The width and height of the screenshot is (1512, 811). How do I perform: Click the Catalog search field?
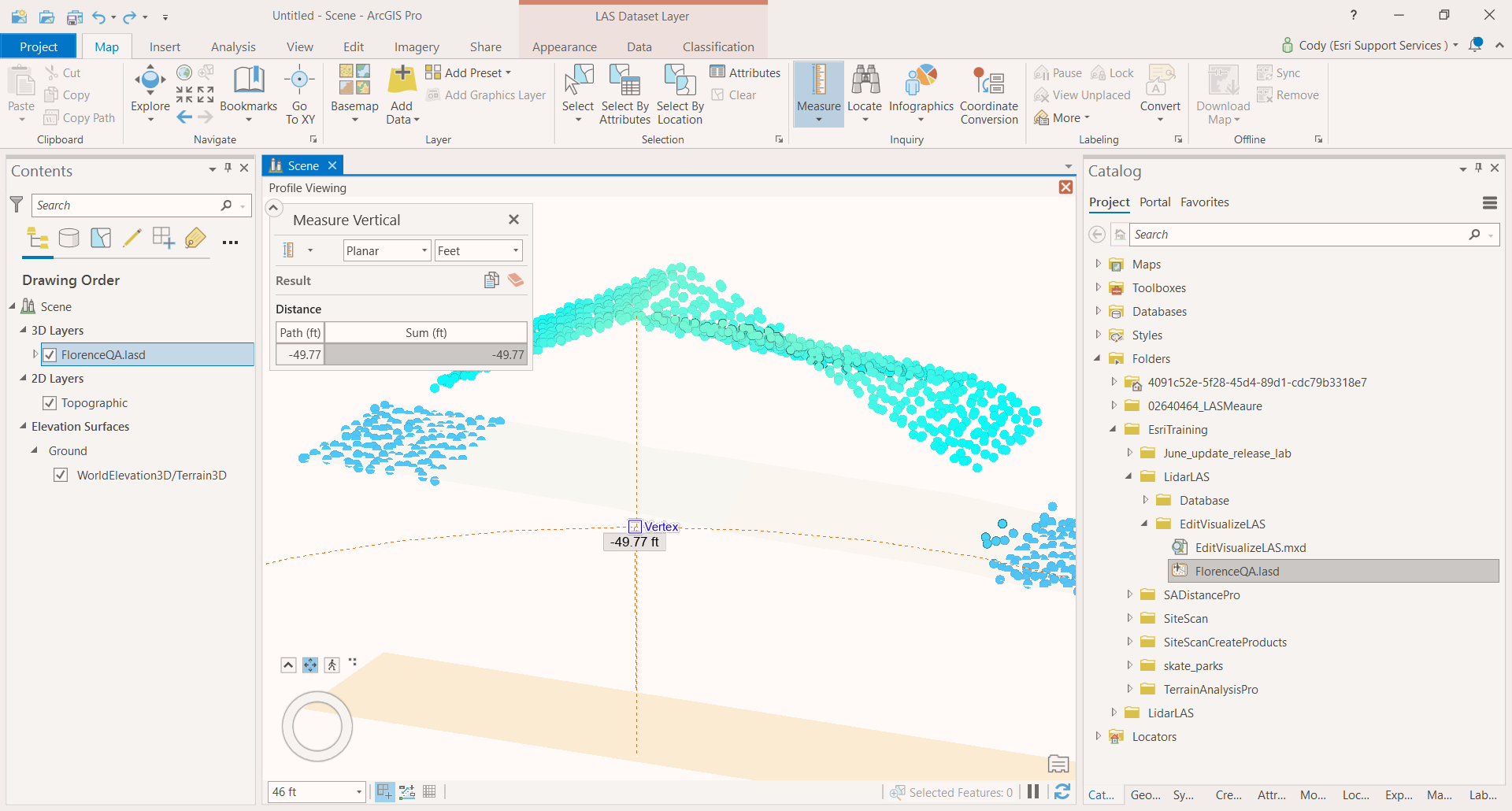[x=1299, y=235]
